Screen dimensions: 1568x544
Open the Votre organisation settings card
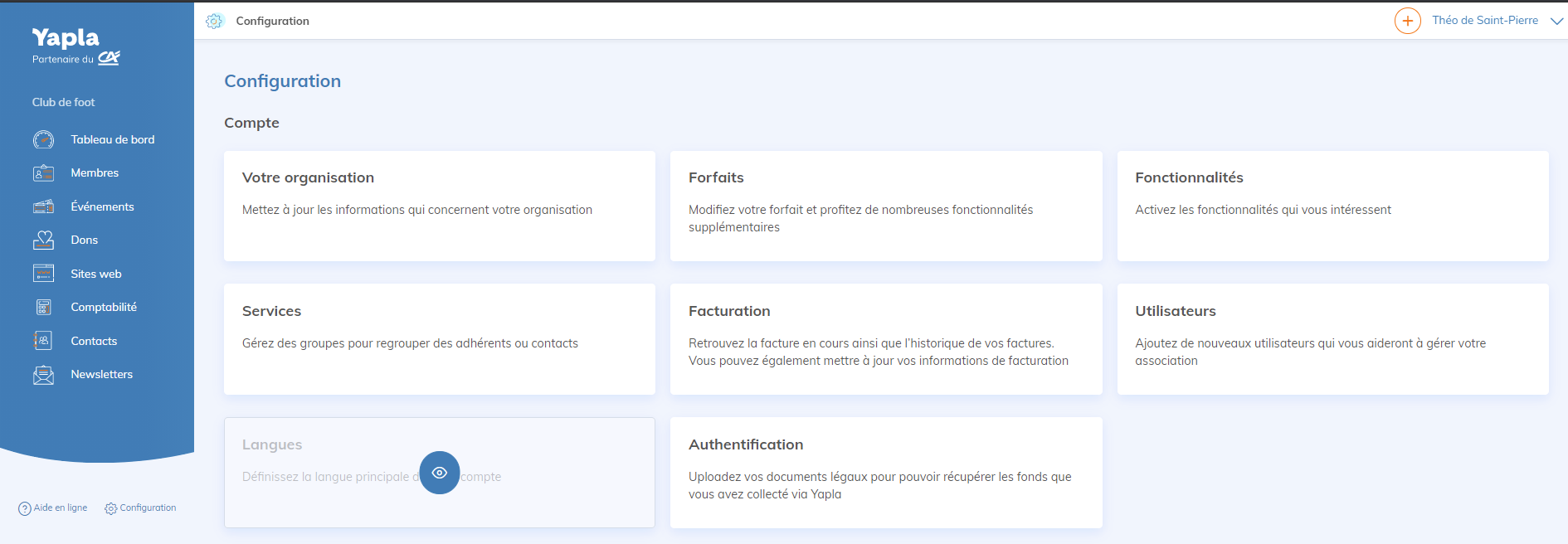point(439,206)
